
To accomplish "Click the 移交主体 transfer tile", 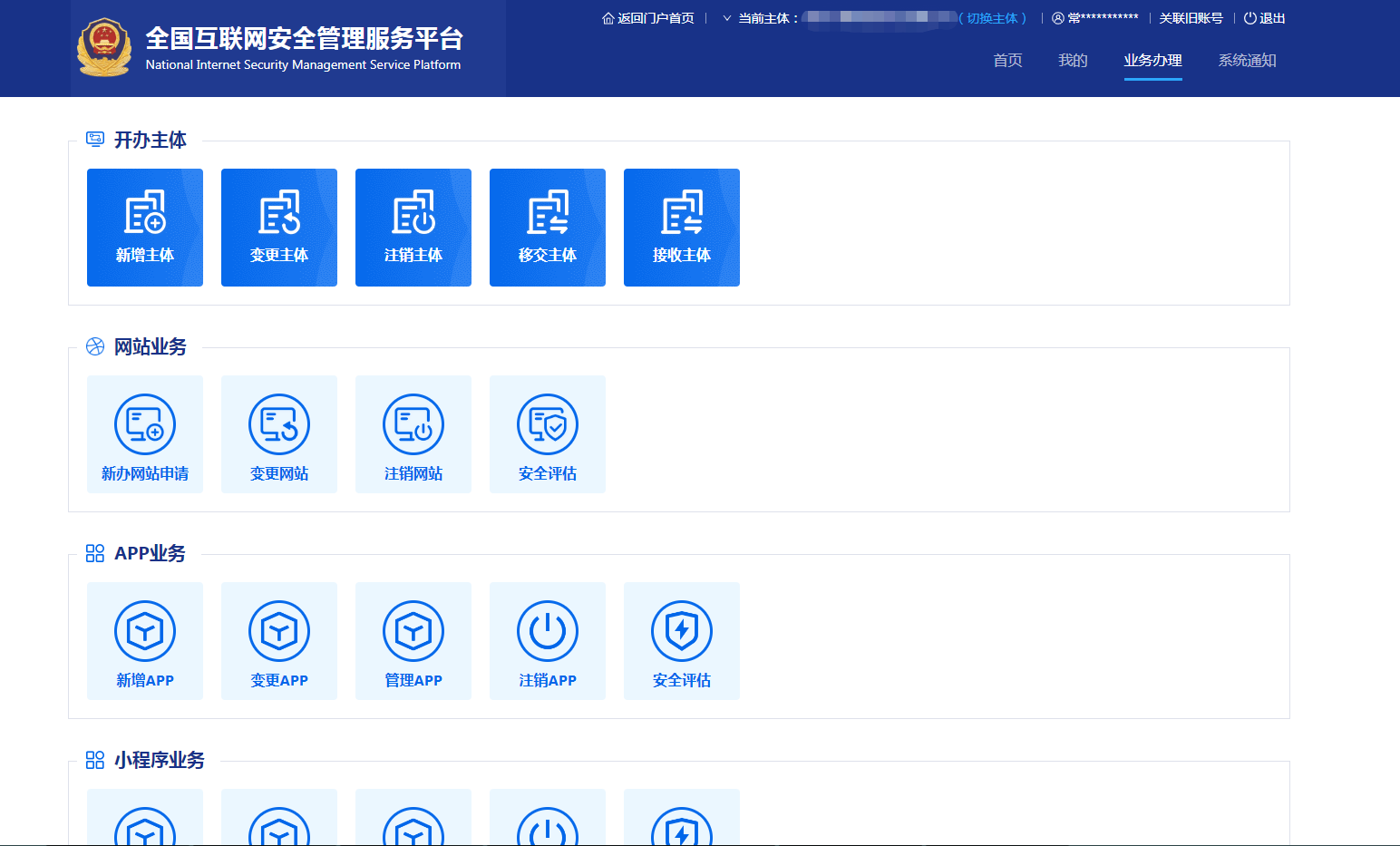I will (x=547, y=227).
